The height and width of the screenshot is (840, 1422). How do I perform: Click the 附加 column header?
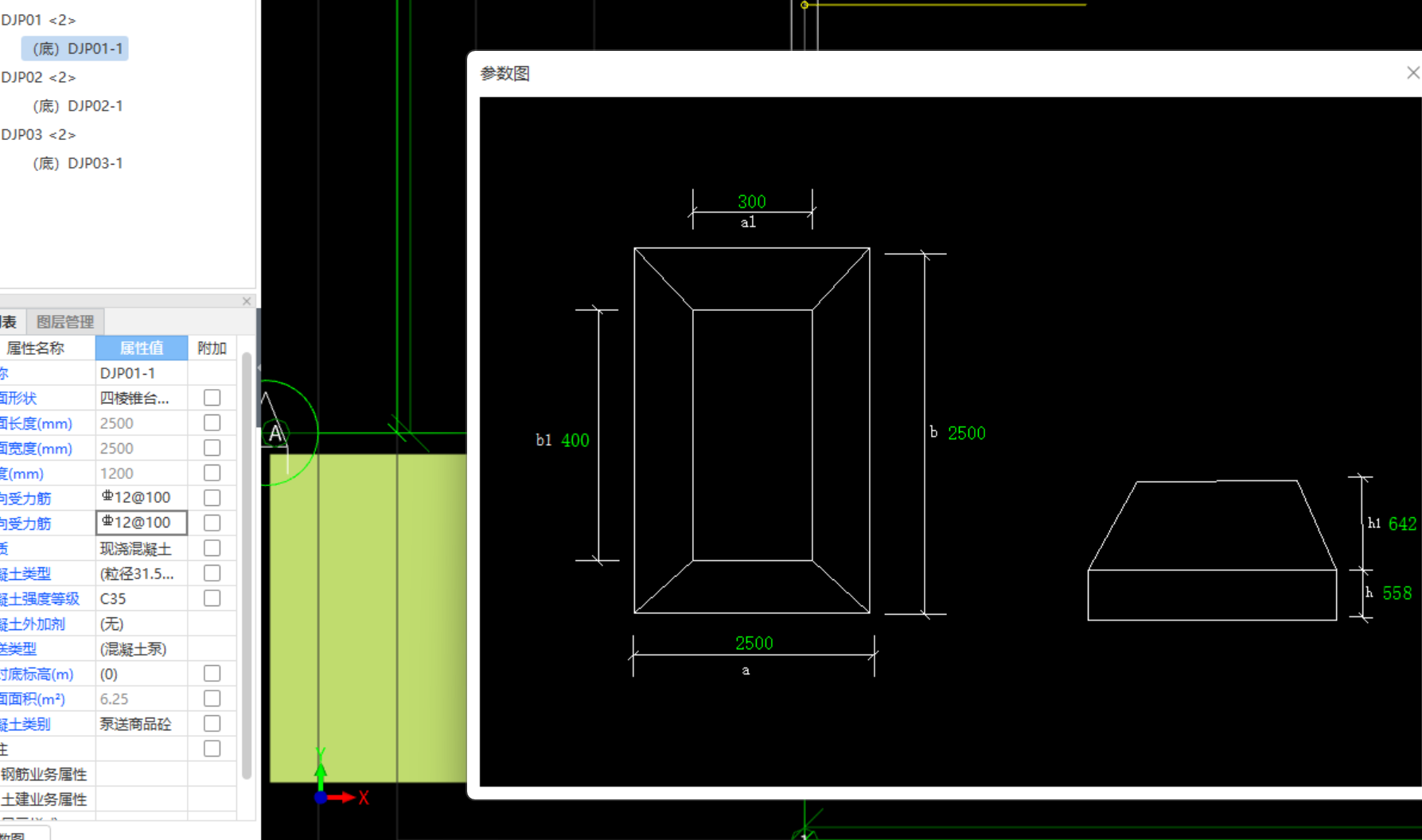pos(212,348)
